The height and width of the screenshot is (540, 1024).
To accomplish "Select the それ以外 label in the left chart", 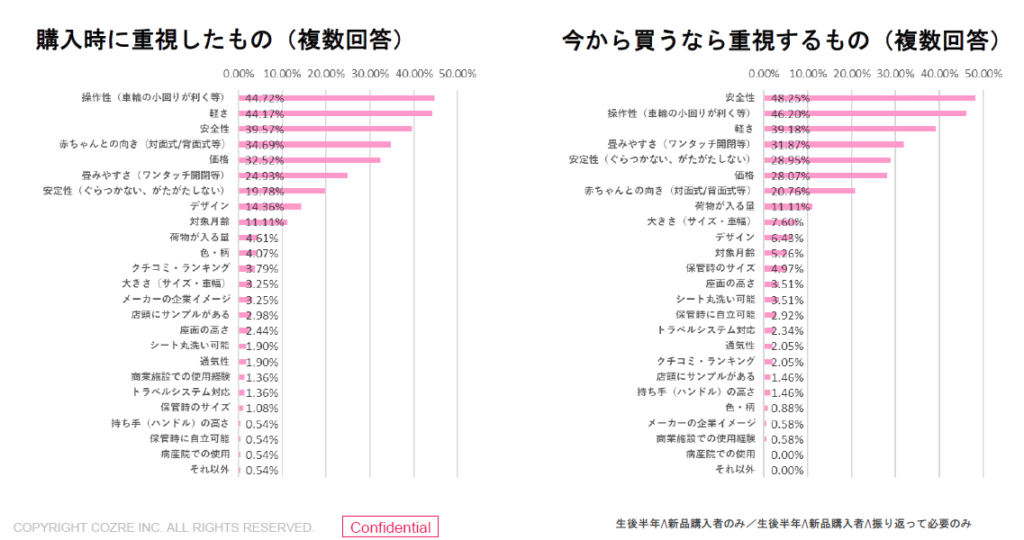I will pos(212,469).
